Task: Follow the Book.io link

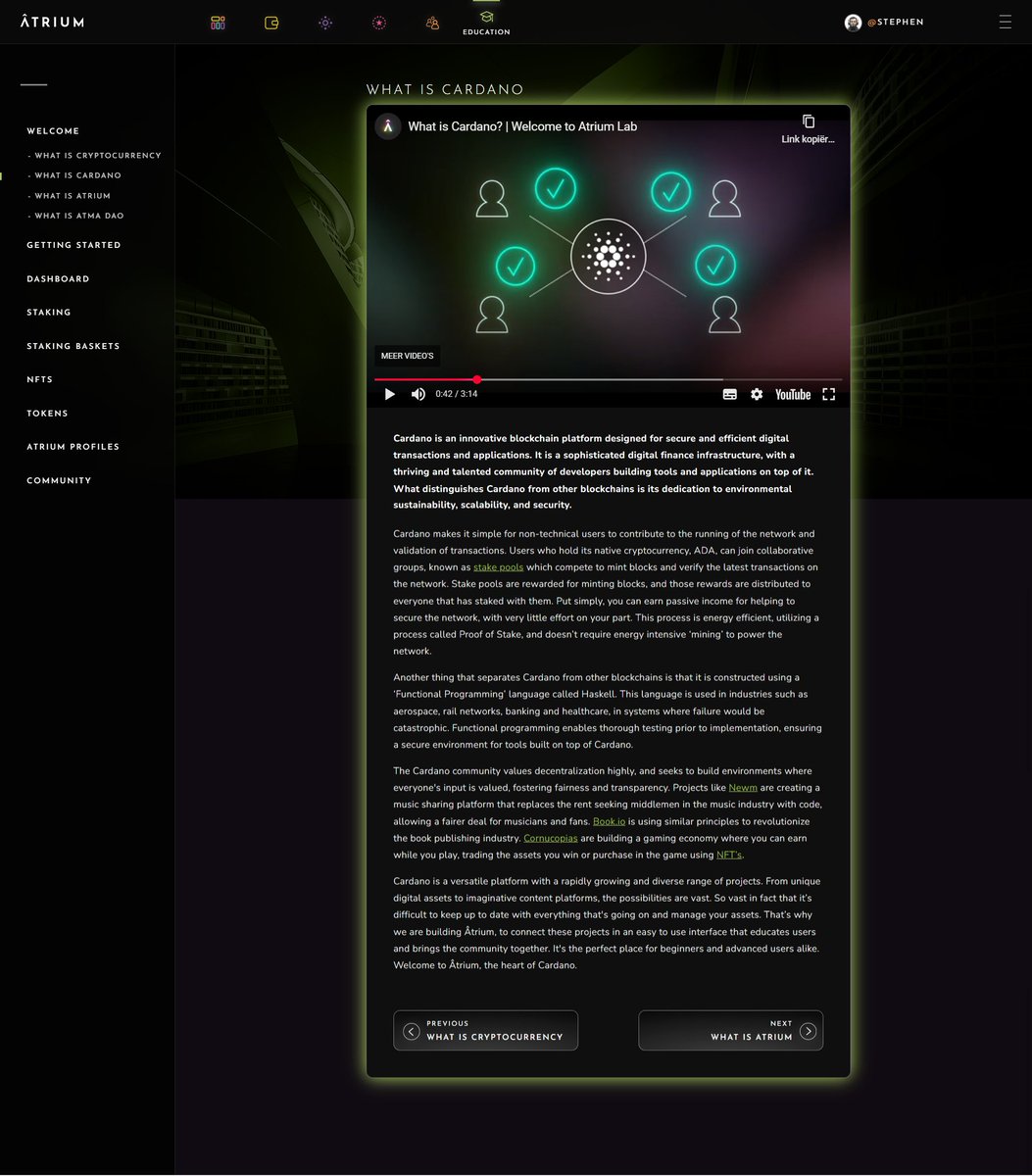Action: [x=610, y=821]
